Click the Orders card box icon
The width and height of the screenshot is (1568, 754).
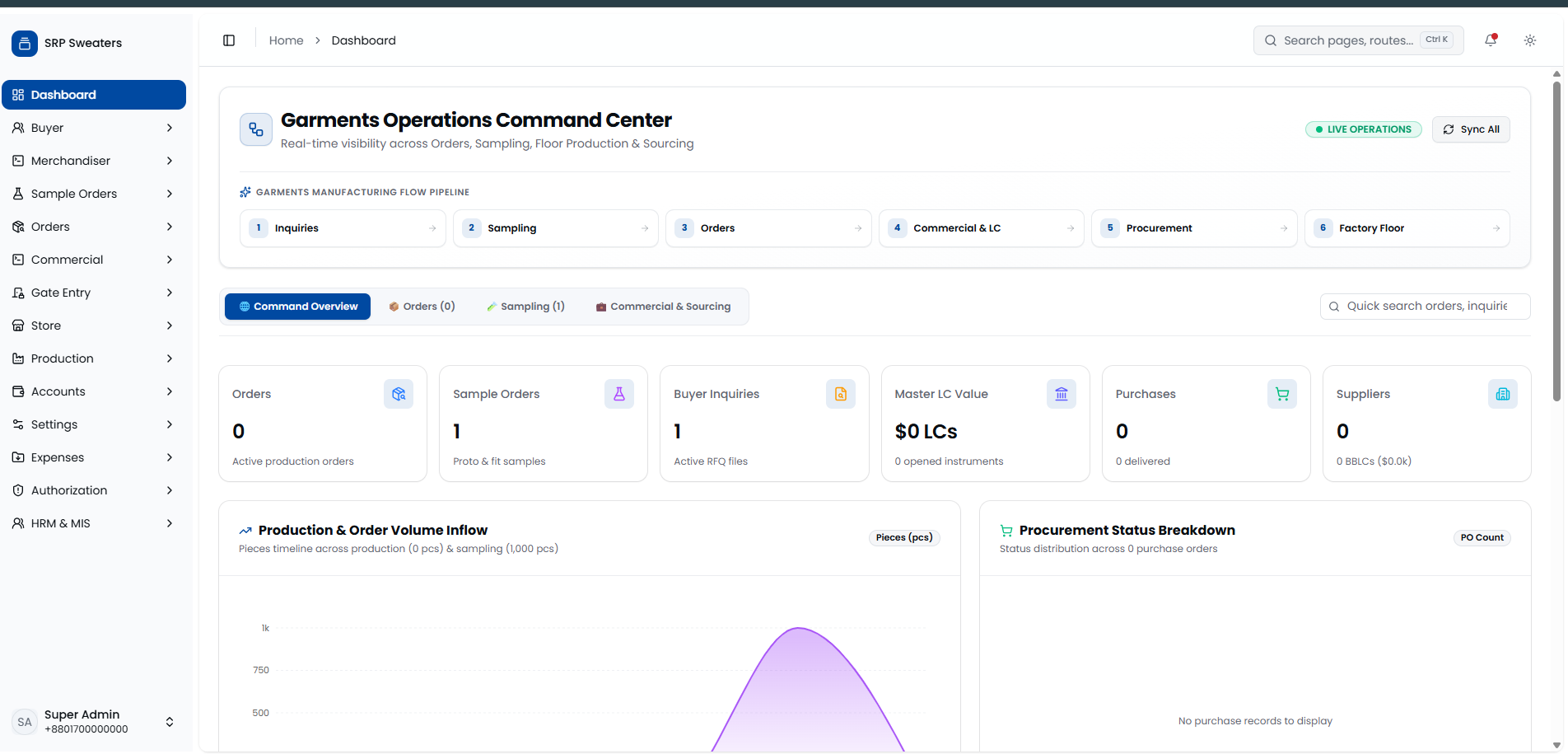[x=399, y=394]
